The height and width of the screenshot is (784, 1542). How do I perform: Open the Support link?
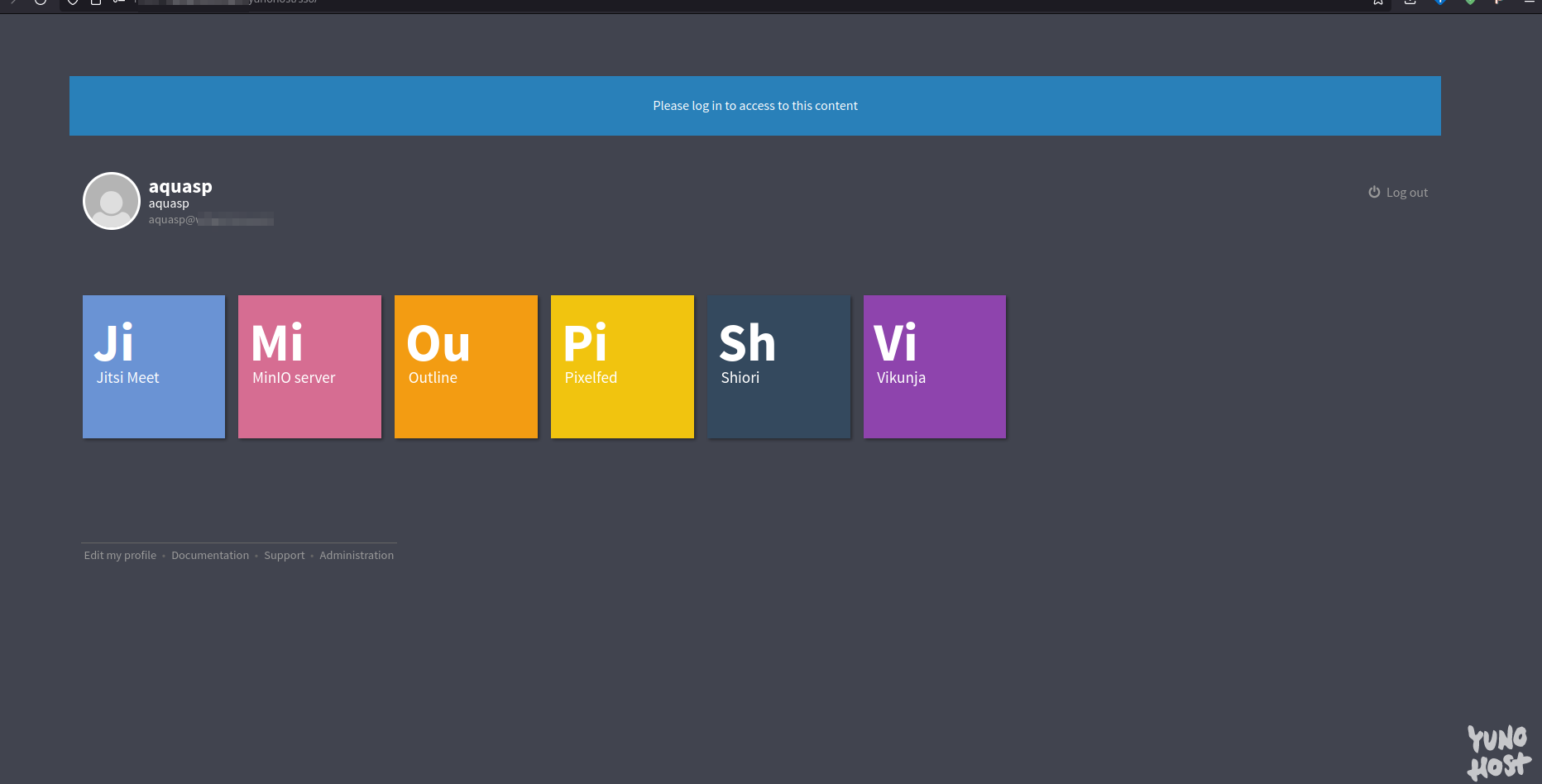pos(284,555)
